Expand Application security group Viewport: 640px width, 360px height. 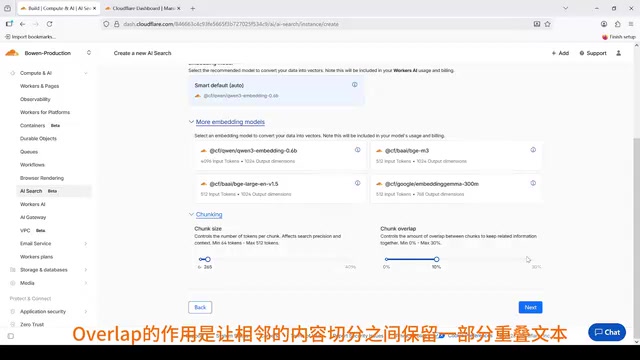[x=86, y=311]
